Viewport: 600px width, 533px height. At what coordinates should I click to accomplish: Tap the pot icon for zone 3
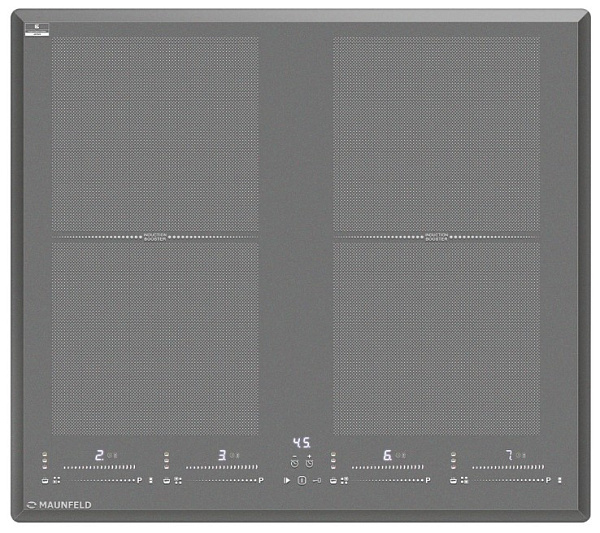pyautogui.click(x=166, y=481)
